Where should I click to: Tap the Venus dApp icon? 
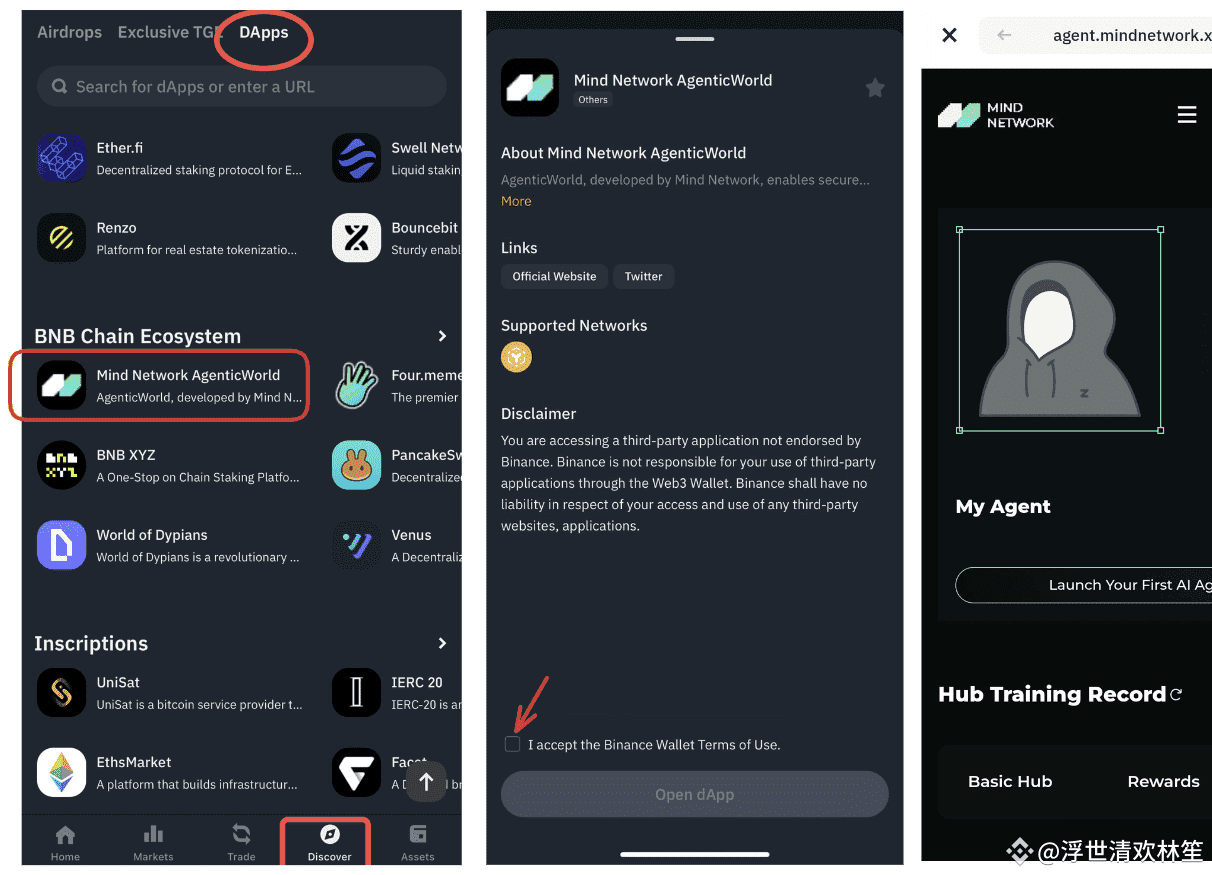tap(357, 545)
